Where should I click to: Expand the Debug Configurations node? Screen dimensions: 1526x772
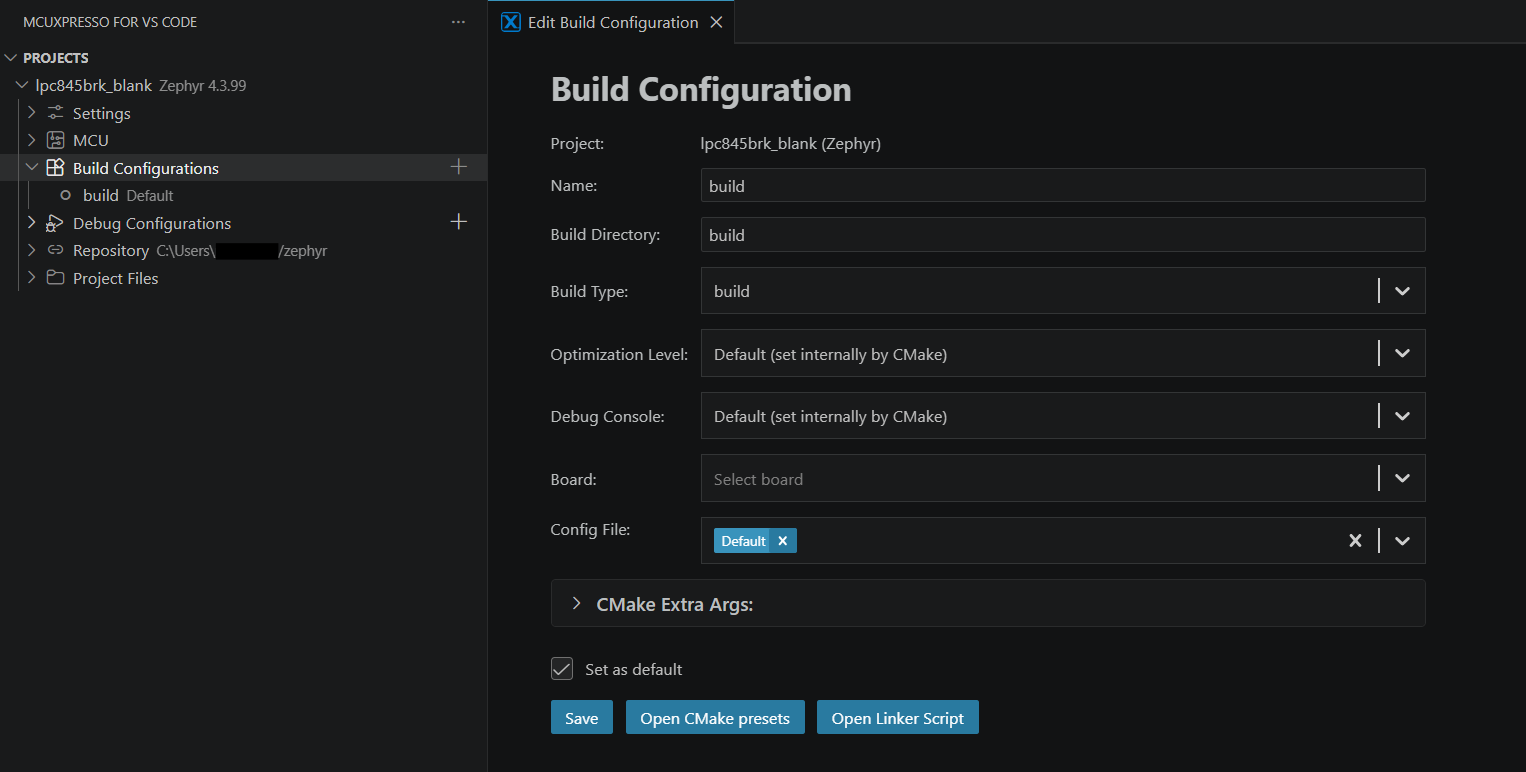pos(32,222)
